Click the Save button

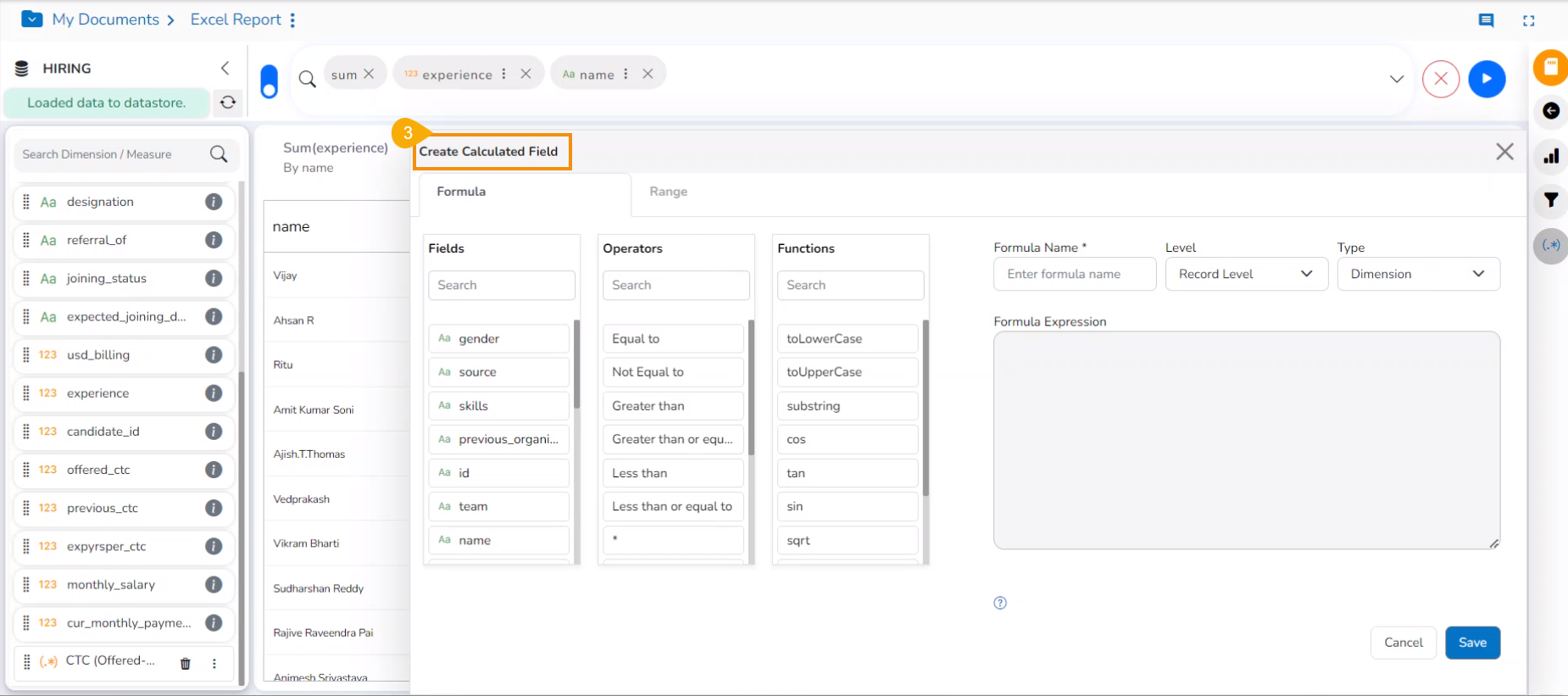[x=1472, y=643]
